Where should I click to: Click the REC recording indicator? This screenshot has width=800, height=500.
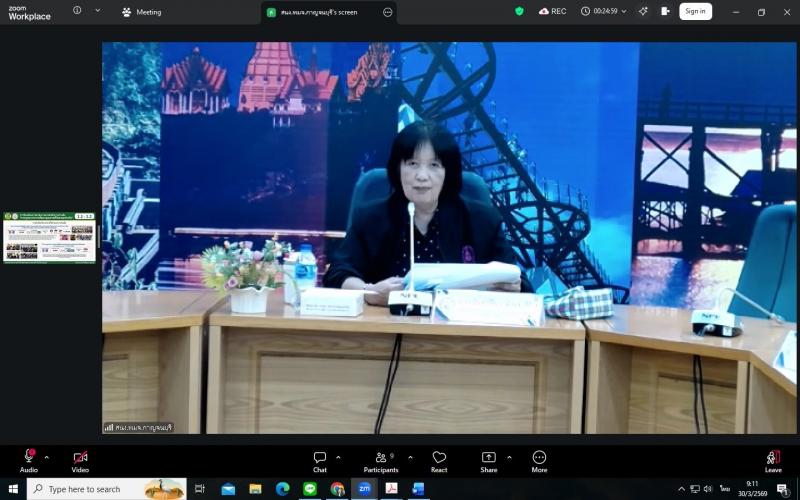(553, 11)
